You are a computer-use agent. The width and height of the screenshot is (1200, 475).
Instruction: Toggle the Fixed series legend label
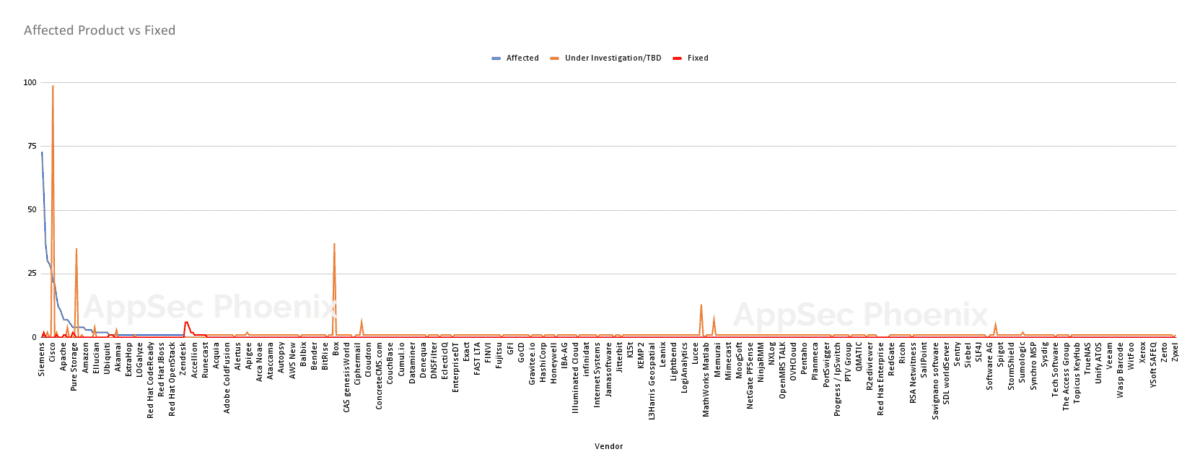point(698,58)
